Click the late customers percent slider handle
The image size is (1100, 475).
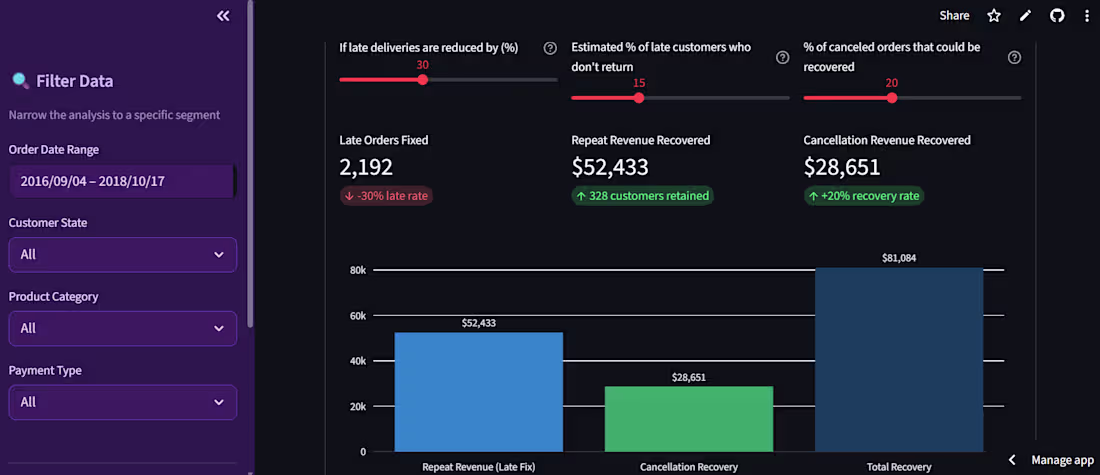coord(638,98)
